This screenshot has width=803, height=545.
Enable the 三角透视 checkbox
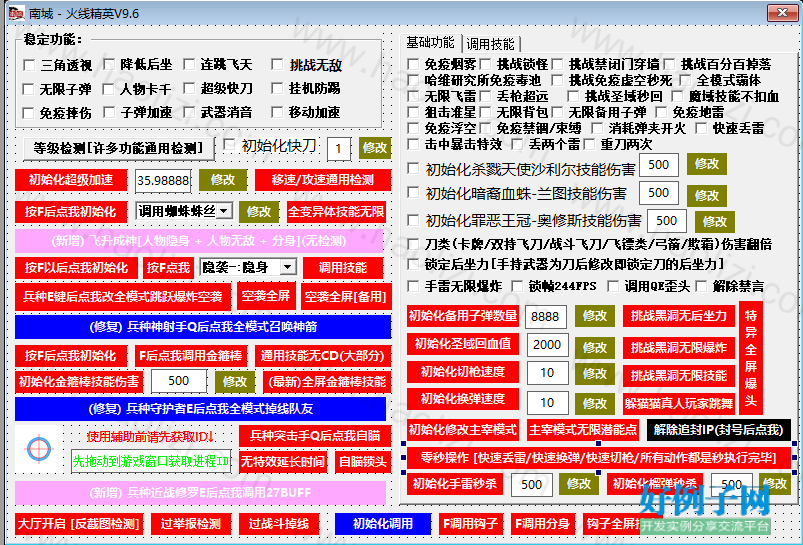click(30, 65)
